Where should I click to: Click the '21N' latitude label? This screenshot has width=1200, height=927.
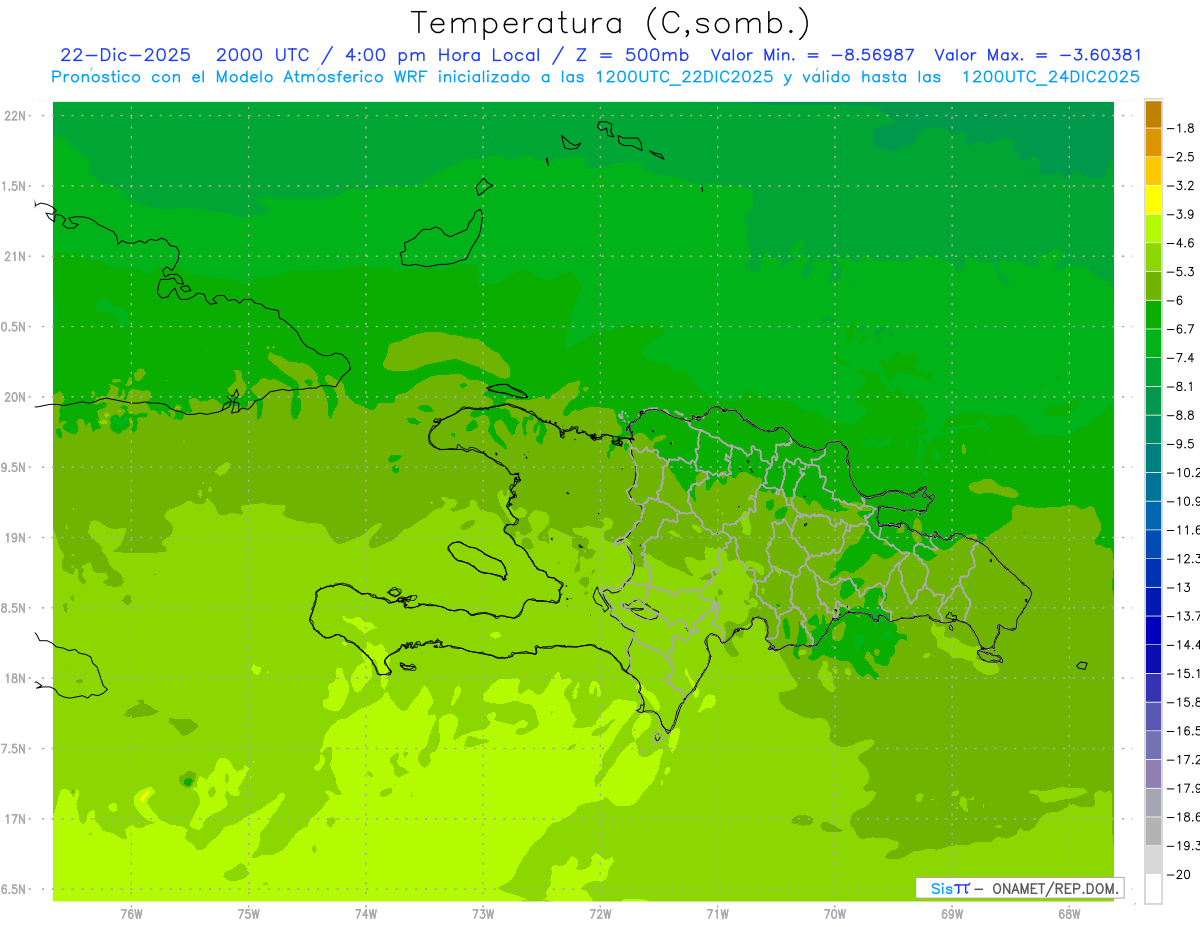15,256
